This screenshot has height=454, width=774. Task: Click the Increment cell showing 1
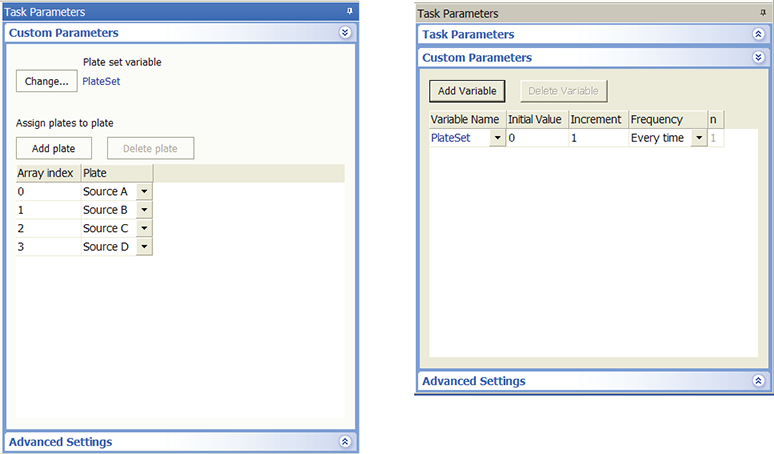coord(597,138)
